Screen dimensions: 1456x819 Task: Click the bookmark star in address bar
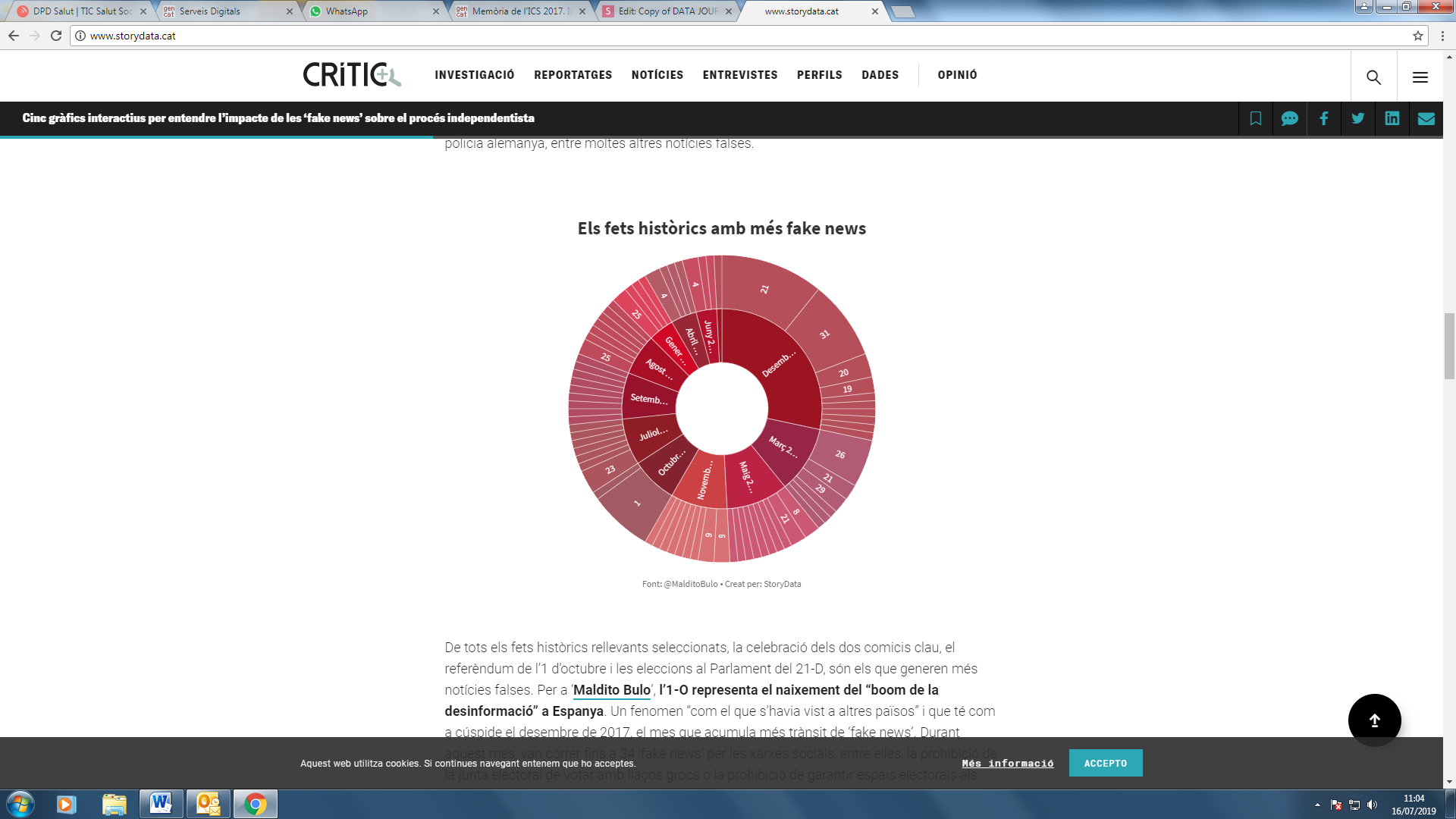1417,36
